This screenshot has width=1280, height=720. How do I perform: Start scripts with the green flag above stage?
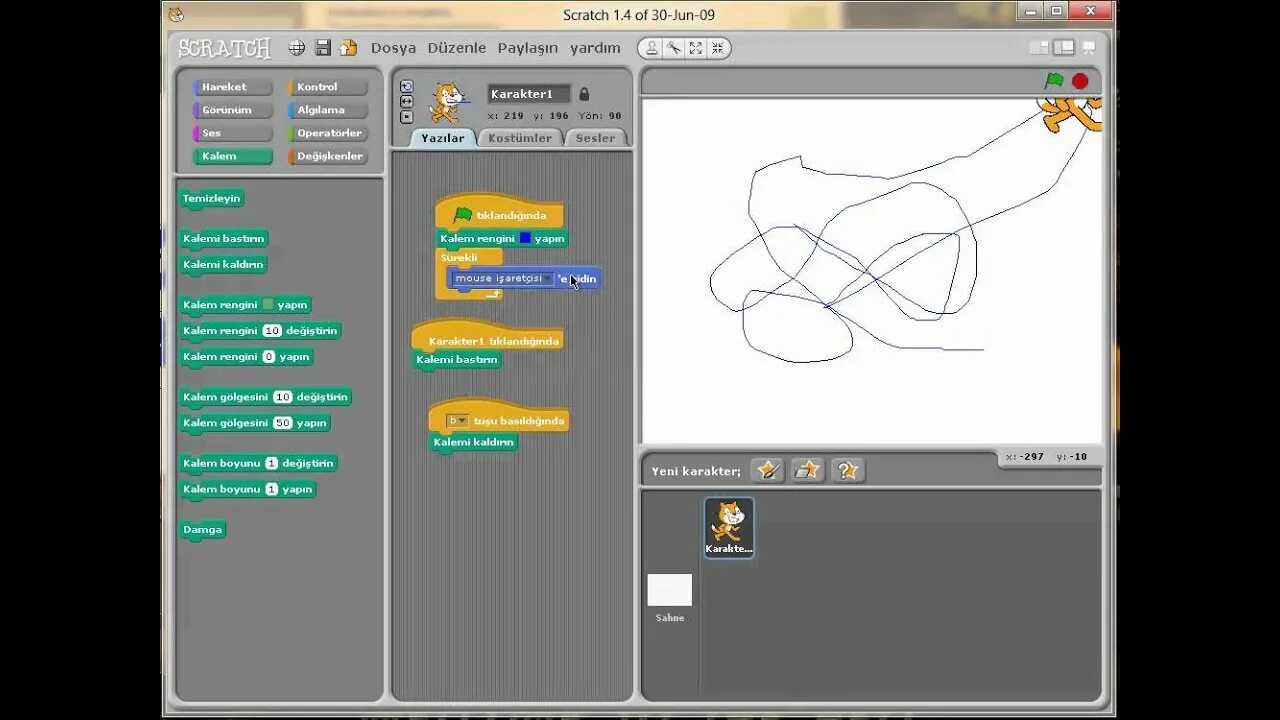coord(1054,81)
